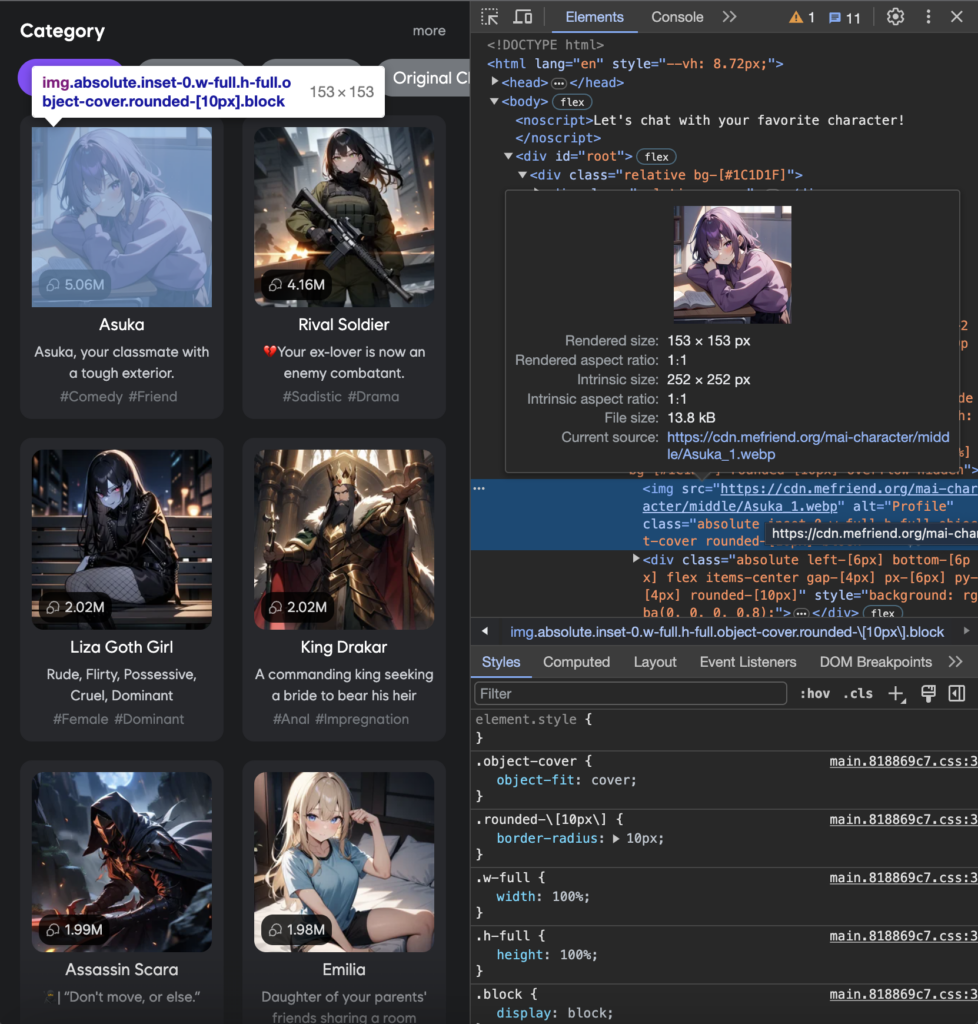The height and width of the screenshot is (1024, 978).
Task: Click the 'more' link beside Category
Action: (x=429, y=31)
